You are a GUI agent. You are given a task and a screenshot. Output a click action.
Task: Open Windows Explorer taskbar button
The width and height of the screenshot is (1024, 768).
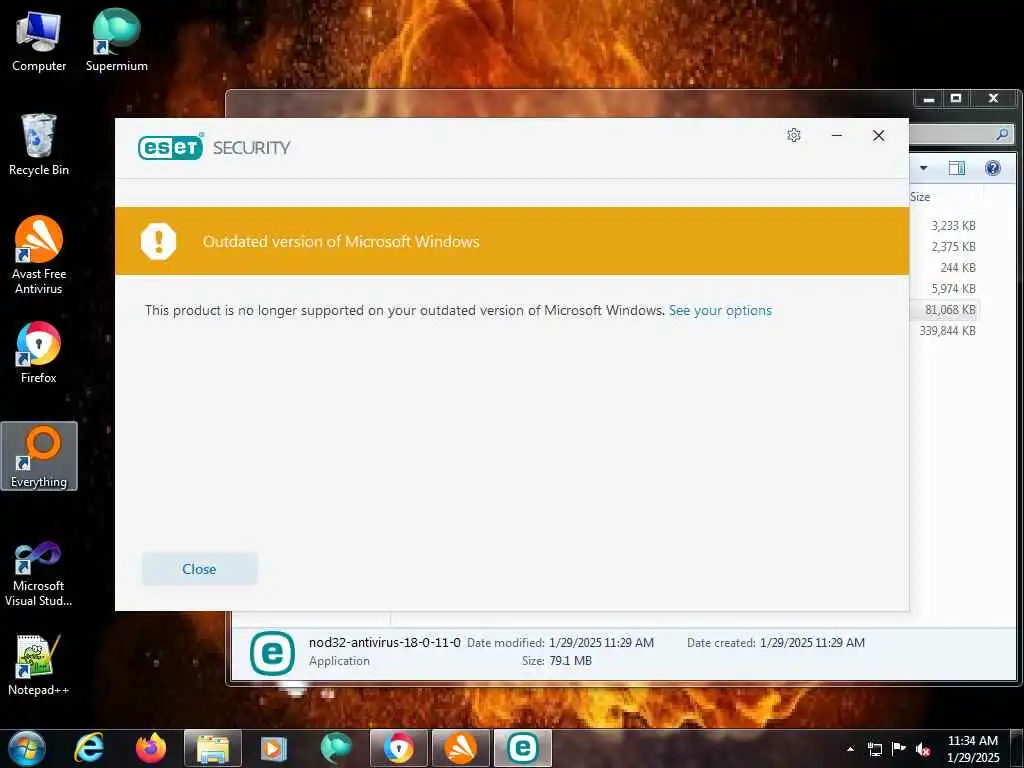213,748
